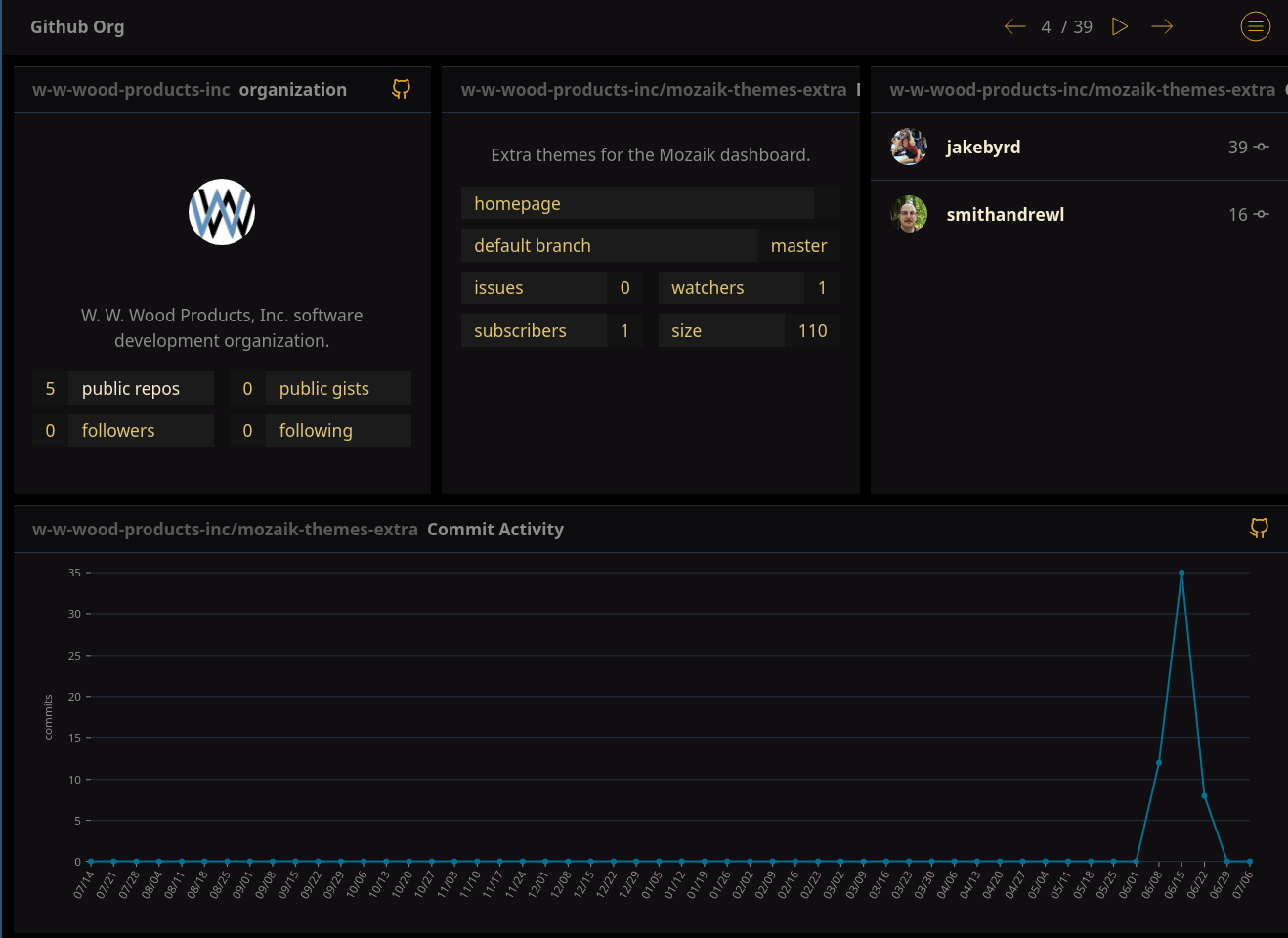
Task: Click the 07/06 x-axis date label
Action: point(1243,884)
